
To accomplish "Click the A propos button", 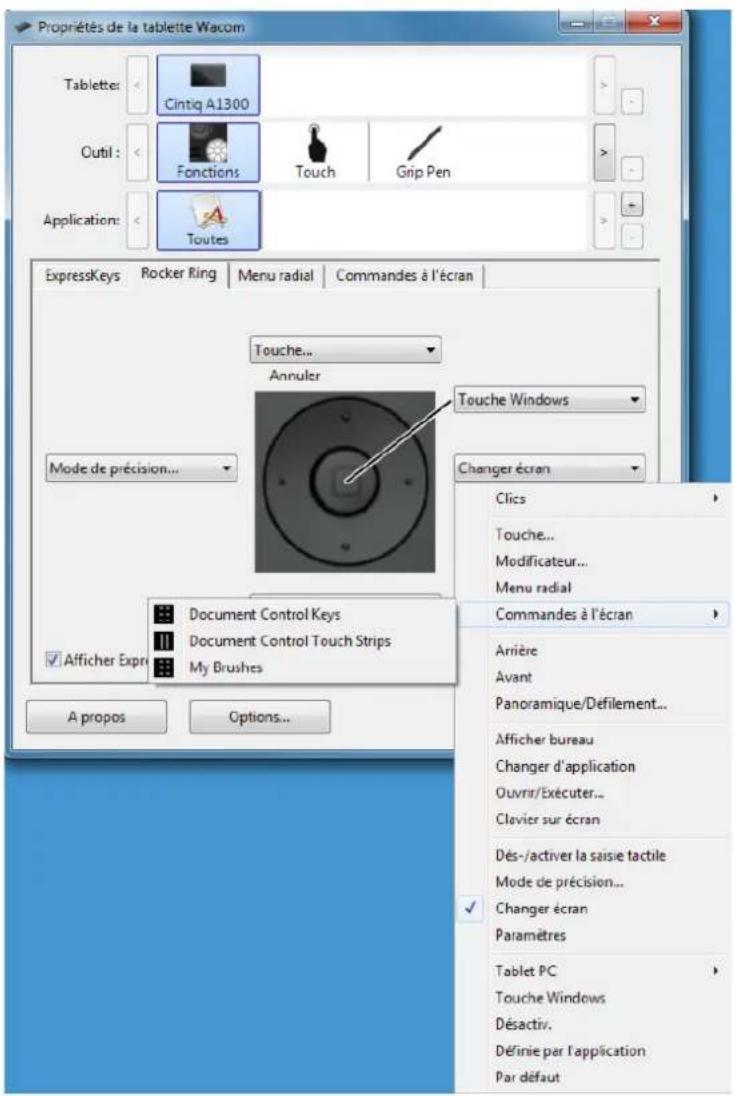I will click(x=96, y=717).
